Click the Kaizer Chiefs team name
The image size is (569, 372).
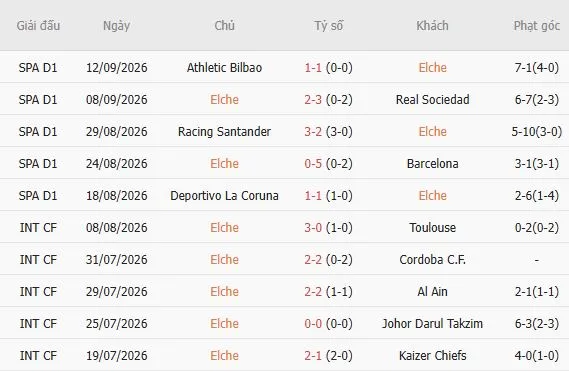tap(432, 355)
